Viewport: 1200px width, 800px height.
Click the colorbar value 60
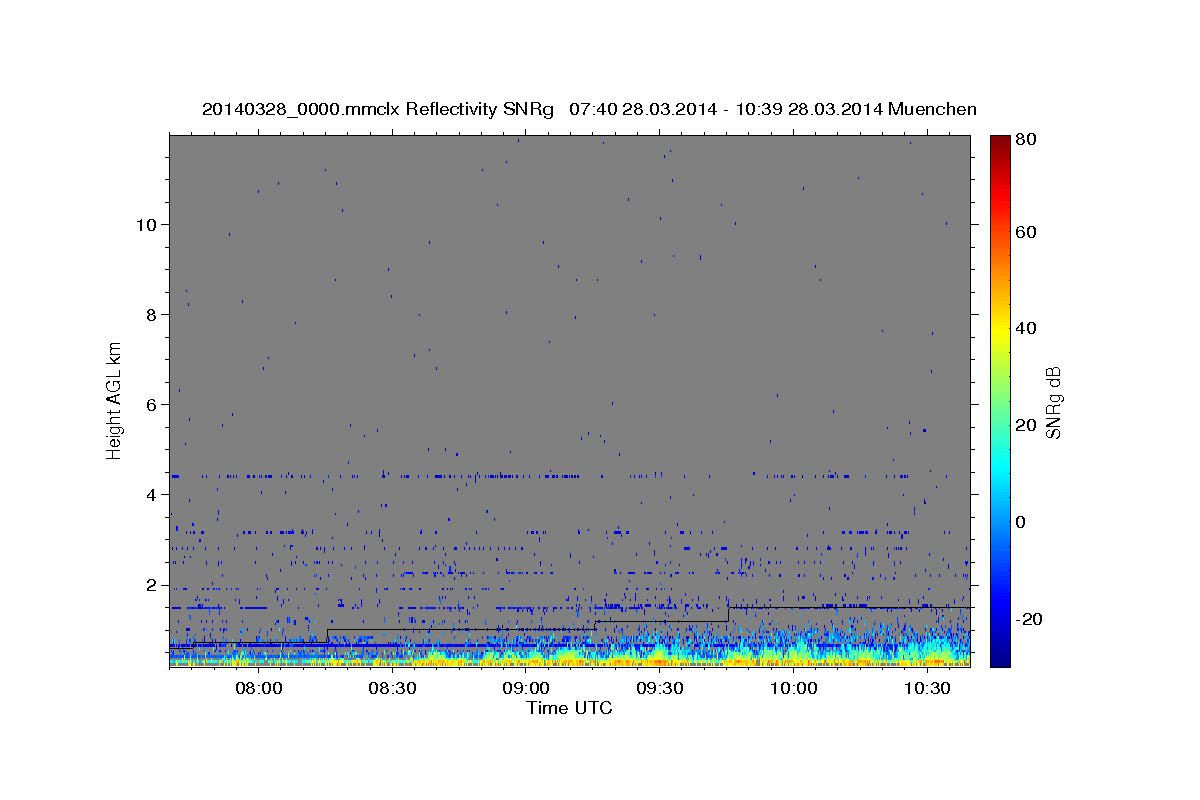[1025, 232]
